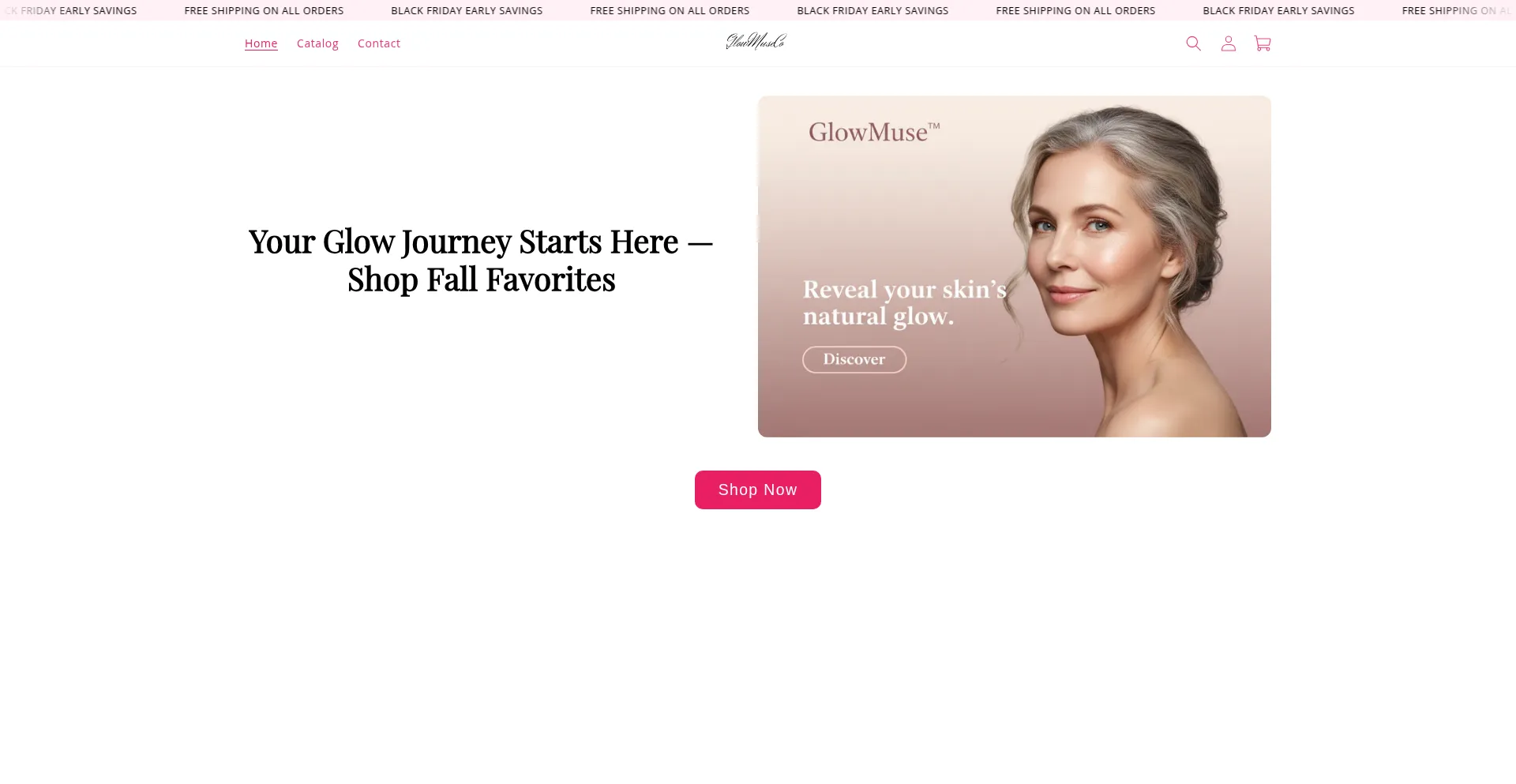Go to the Home nav link
The image size is (1516, 784).
click(261, 43)
